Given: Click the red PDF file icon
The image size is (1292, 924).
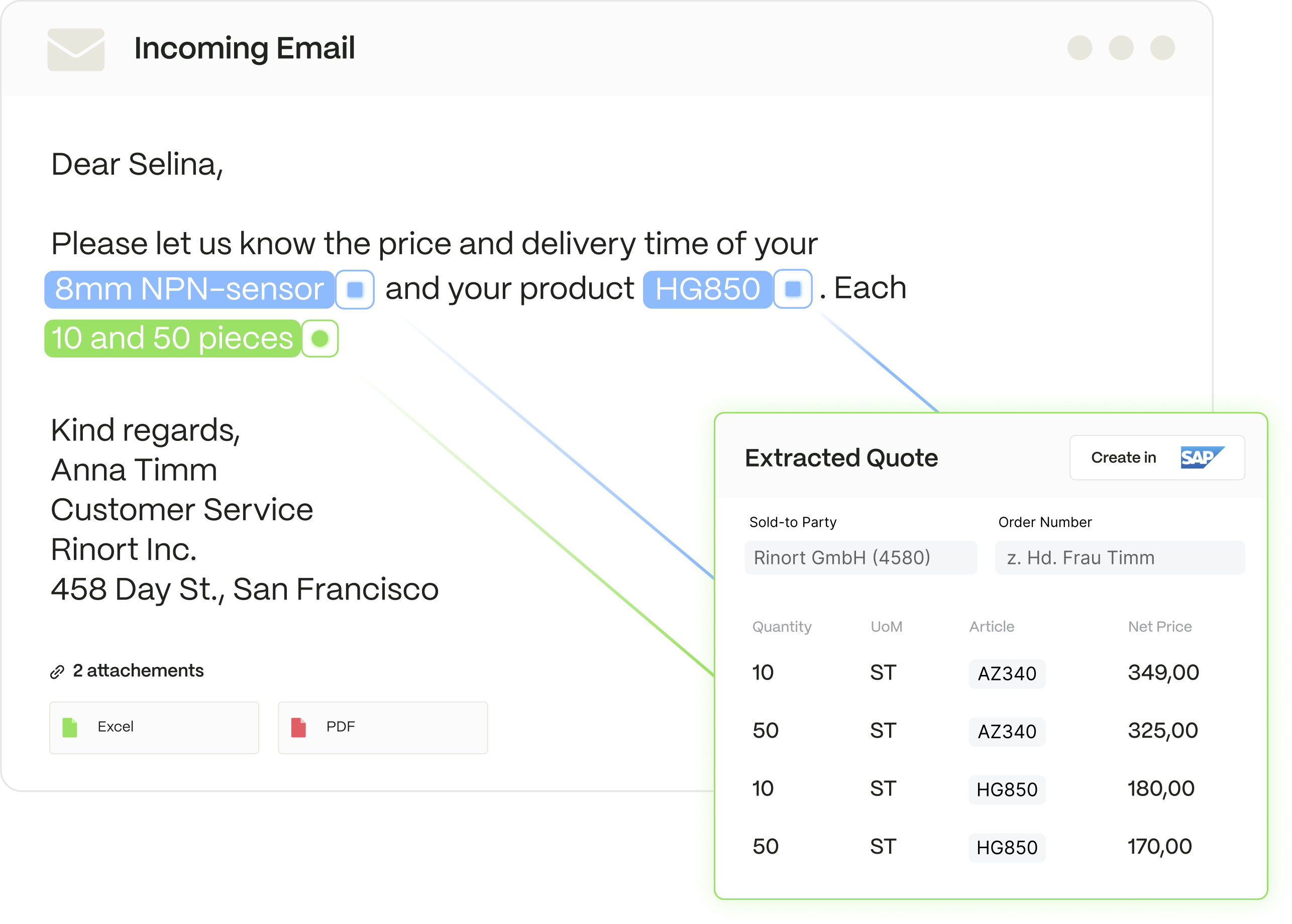Looking at the screenshot, I should click(x=298, y=728).
